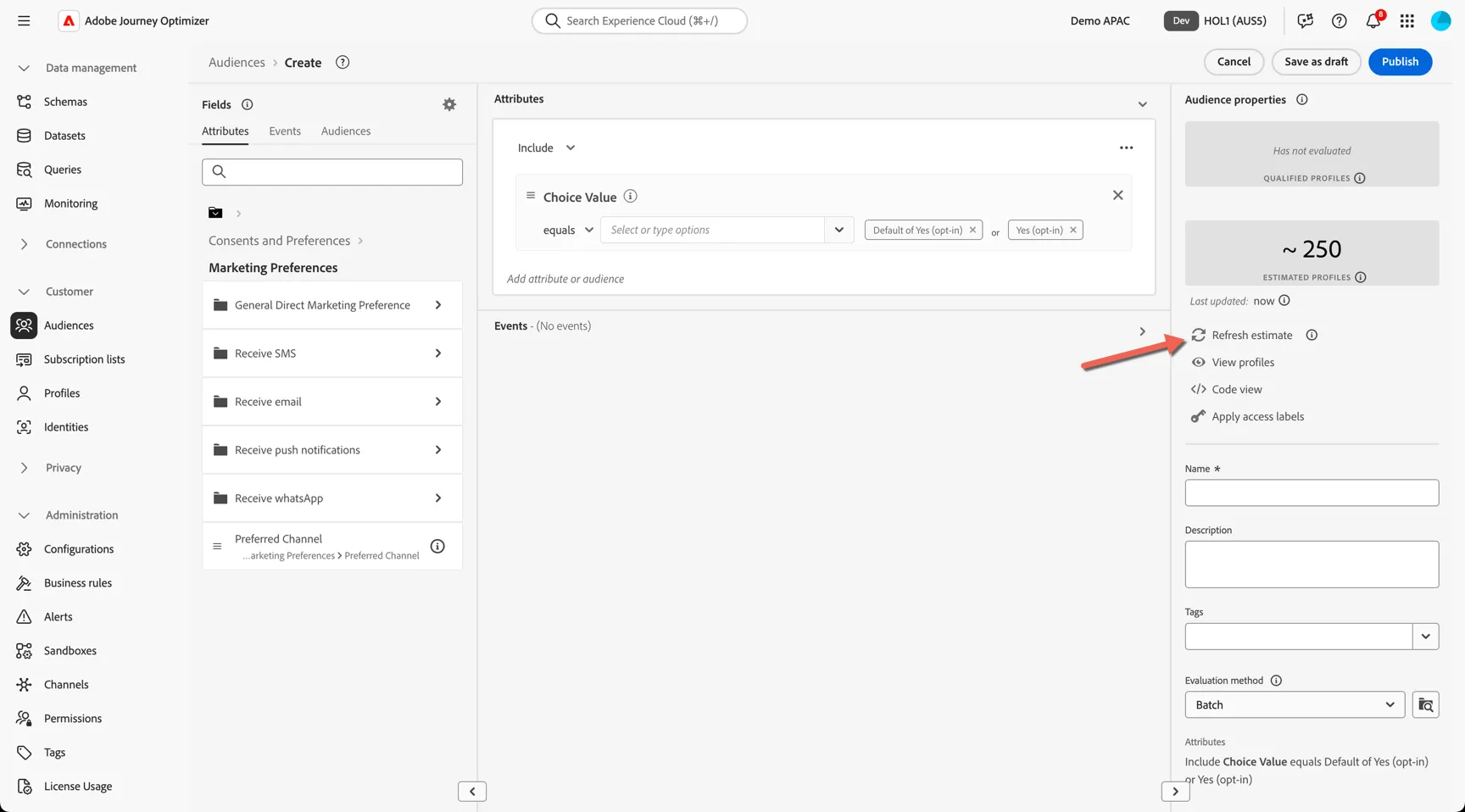Click the Publish button
This screenshot has width=1465, height=812.
[x=1400, y=61]
